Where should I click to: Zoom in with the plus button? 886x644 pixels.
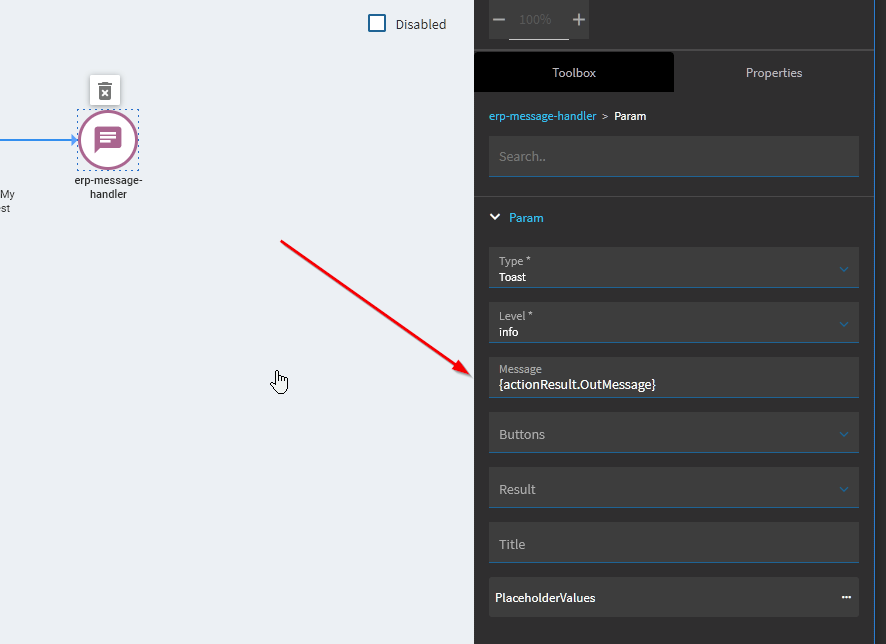(x=579, y=20)
